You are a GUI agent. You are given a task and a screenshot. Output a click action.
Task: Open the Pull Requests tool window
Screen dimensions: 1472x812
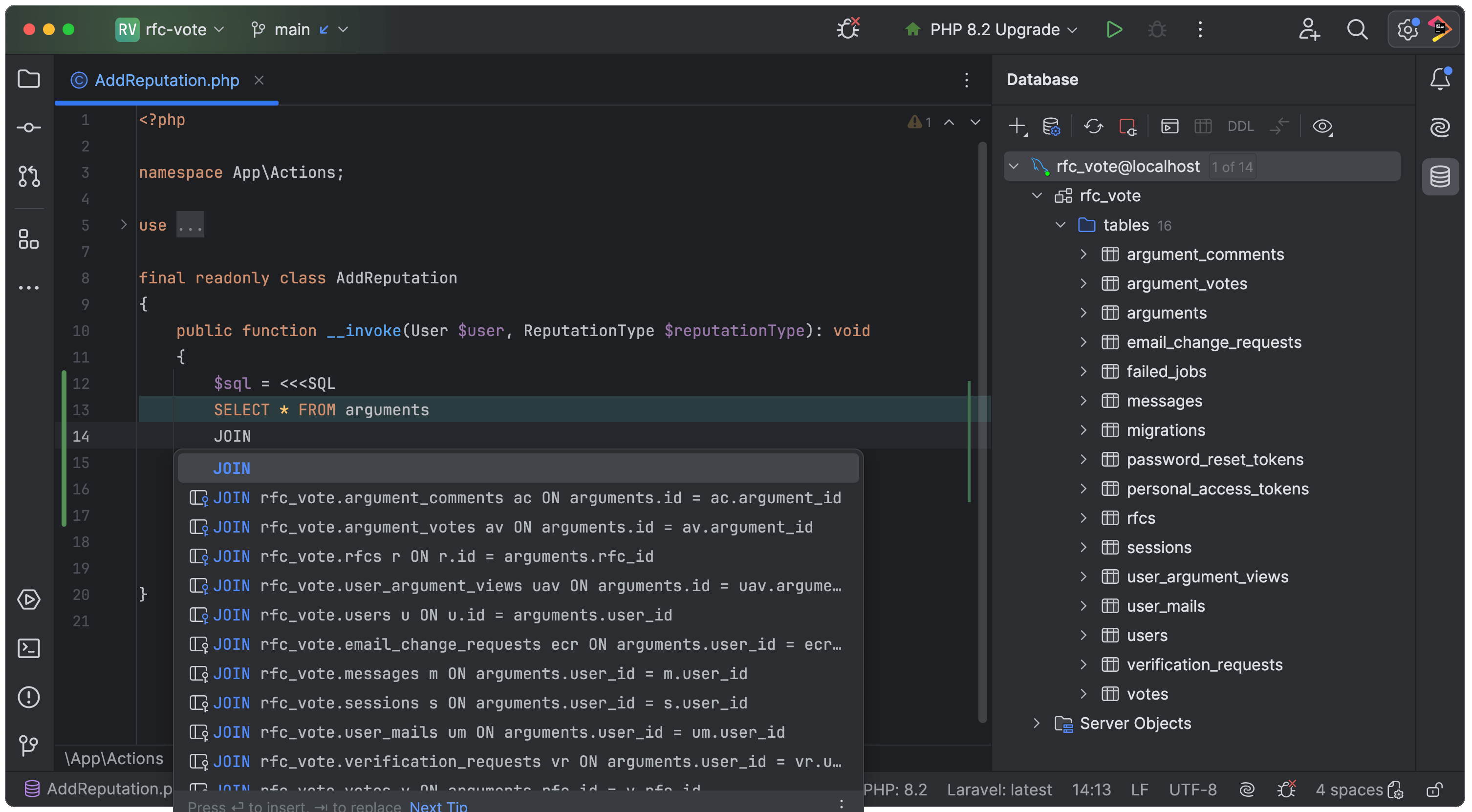(28, 176)
